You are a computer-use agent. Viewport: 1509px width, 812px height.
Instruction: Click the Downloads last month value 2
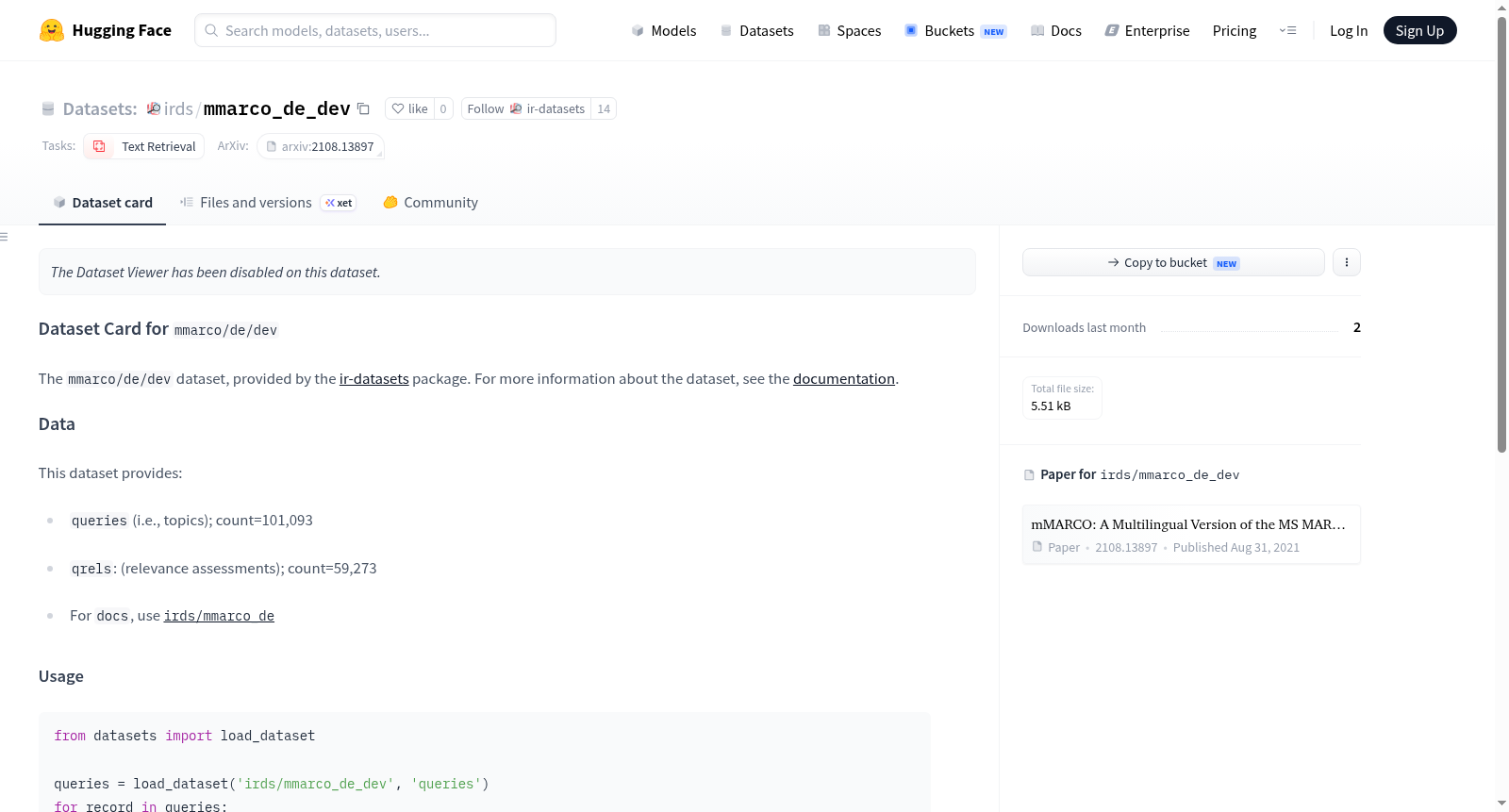[1357, 327]
